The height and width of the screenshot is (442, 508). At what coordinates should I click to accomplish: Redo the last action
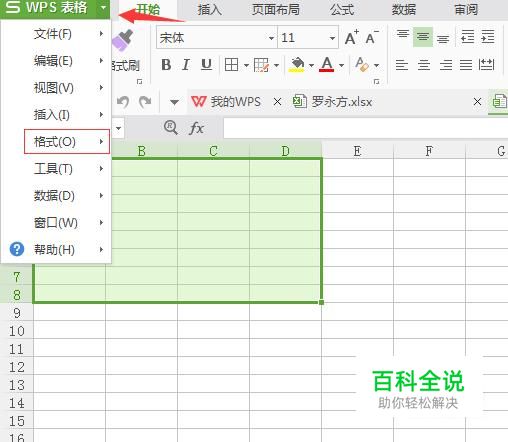[x=145, y=102]
